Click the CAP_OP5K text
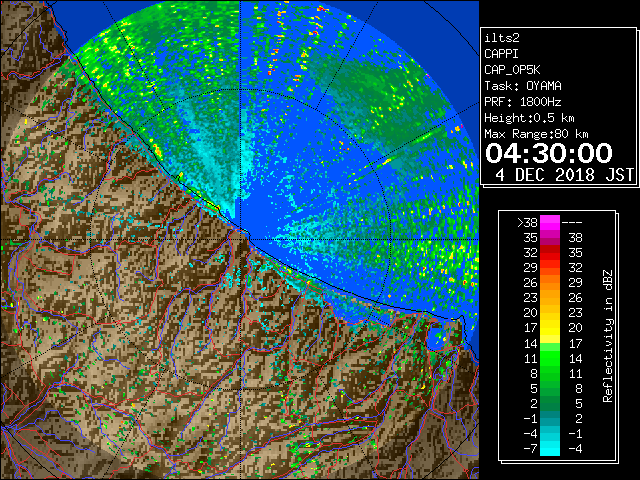Viewport: 640px width, 480px height. click(x=512, y=70)
